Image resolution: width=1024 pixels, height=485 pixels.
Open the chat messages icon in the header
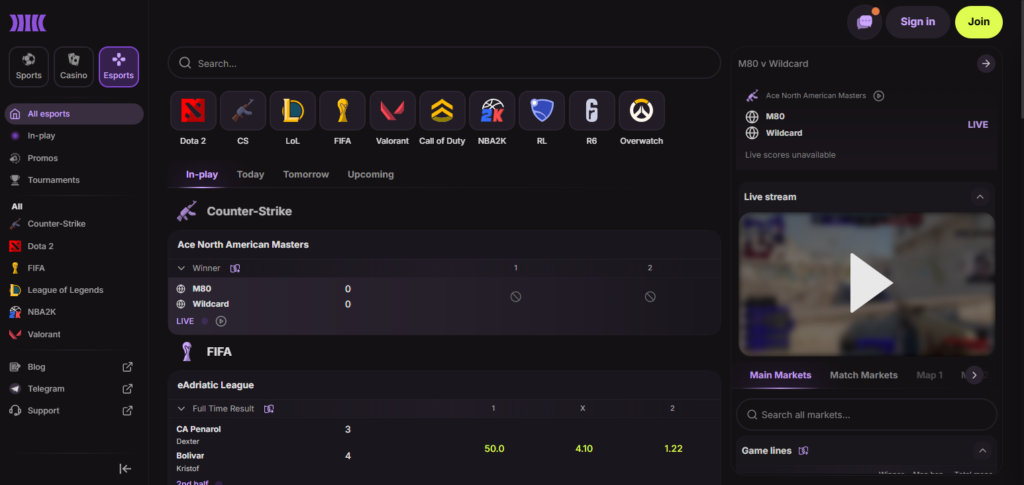864,22
